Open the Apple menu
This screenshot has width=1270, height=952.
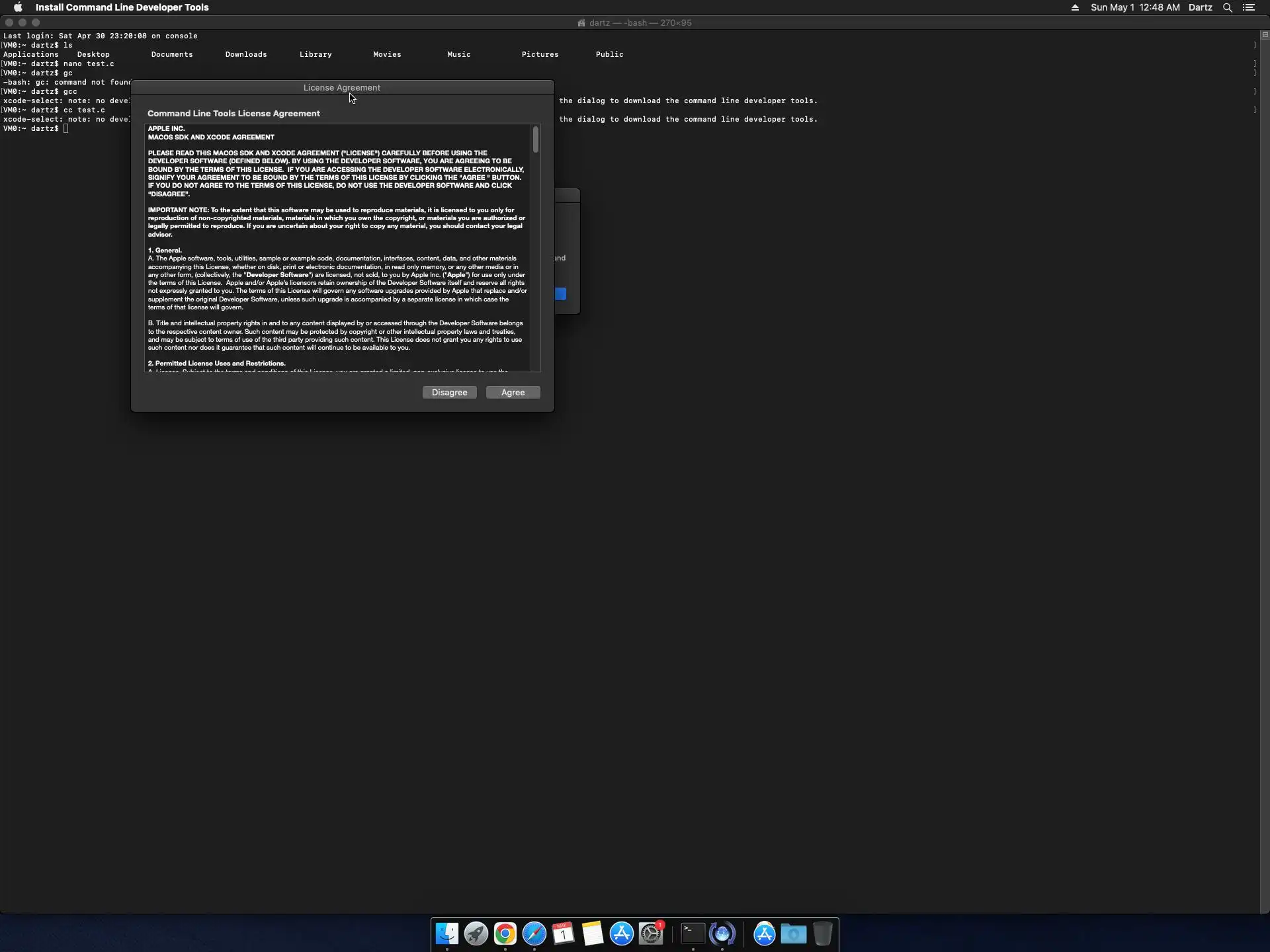[x=18, y=7]
